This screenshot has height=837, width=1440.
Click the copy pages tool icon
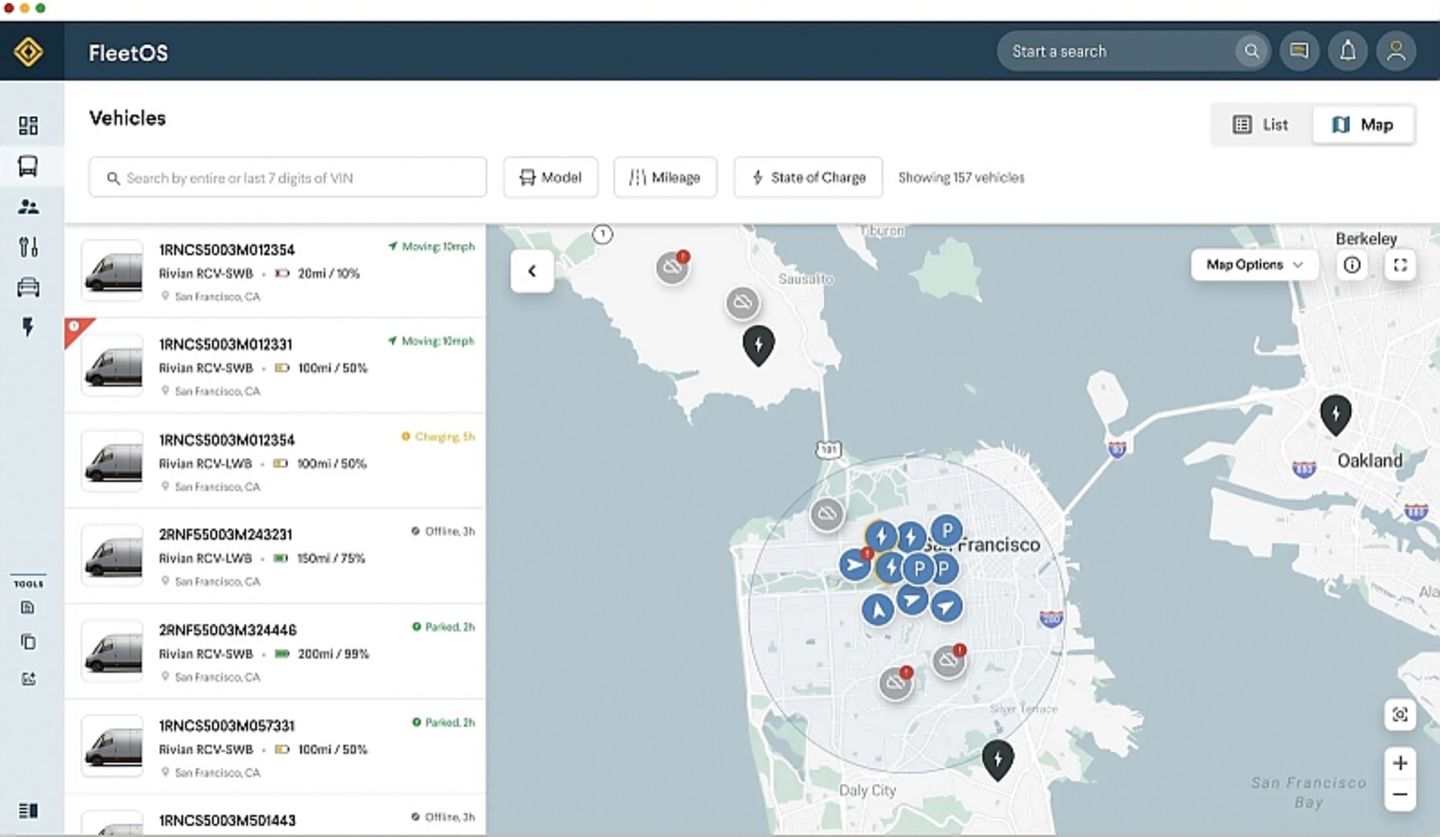point(28,642)
